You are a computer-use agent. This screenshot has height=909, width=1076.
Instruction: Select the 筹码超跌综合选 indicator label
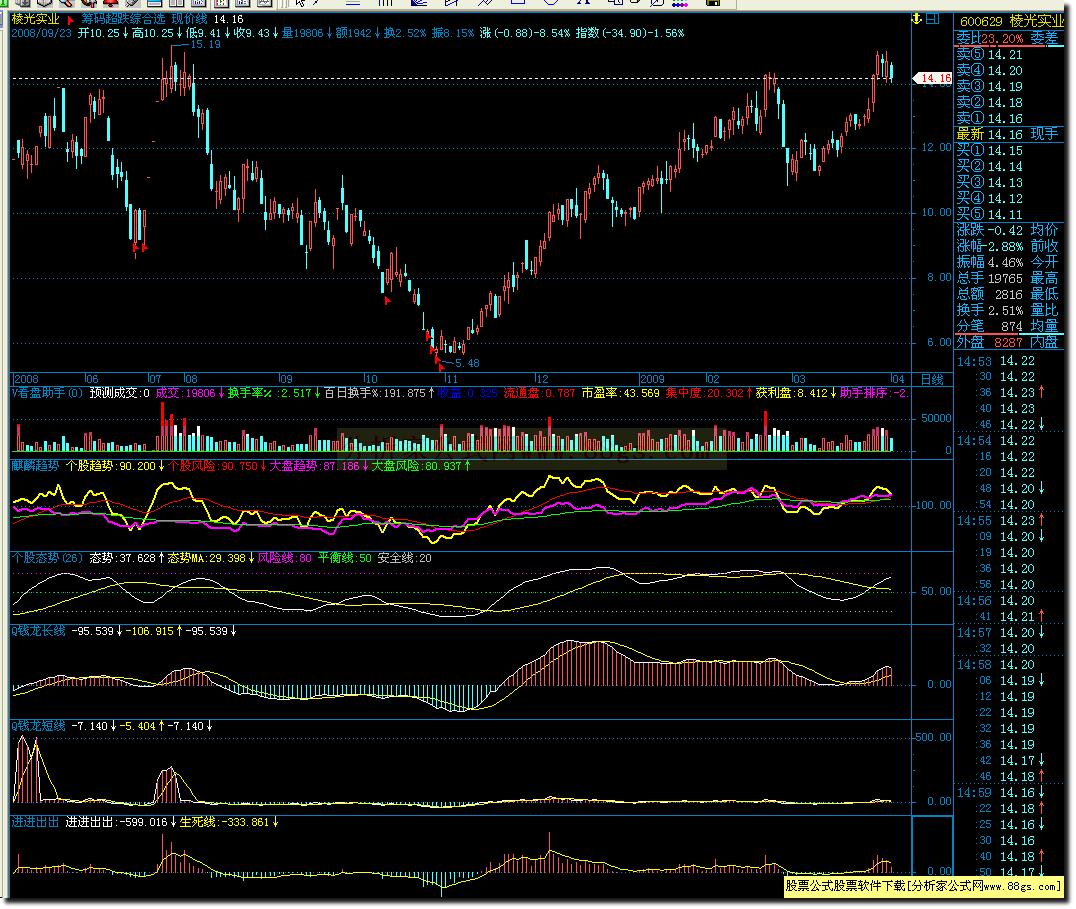(123, 19)
